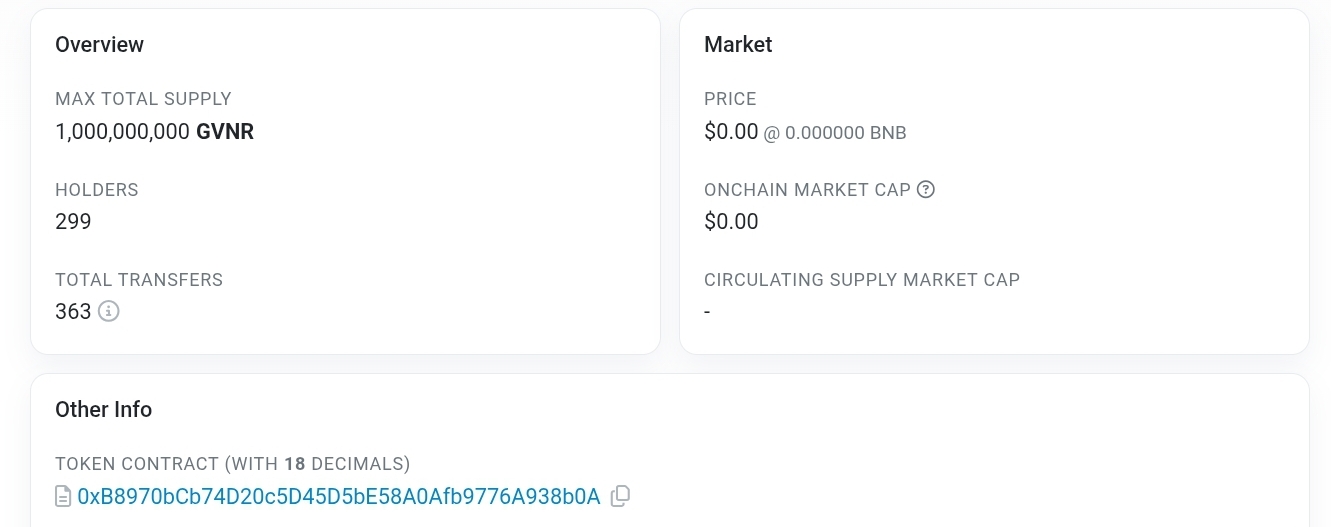Click the Circulating Supply Market Cap label
This screenshot has width=1331, height=527.
862,280
